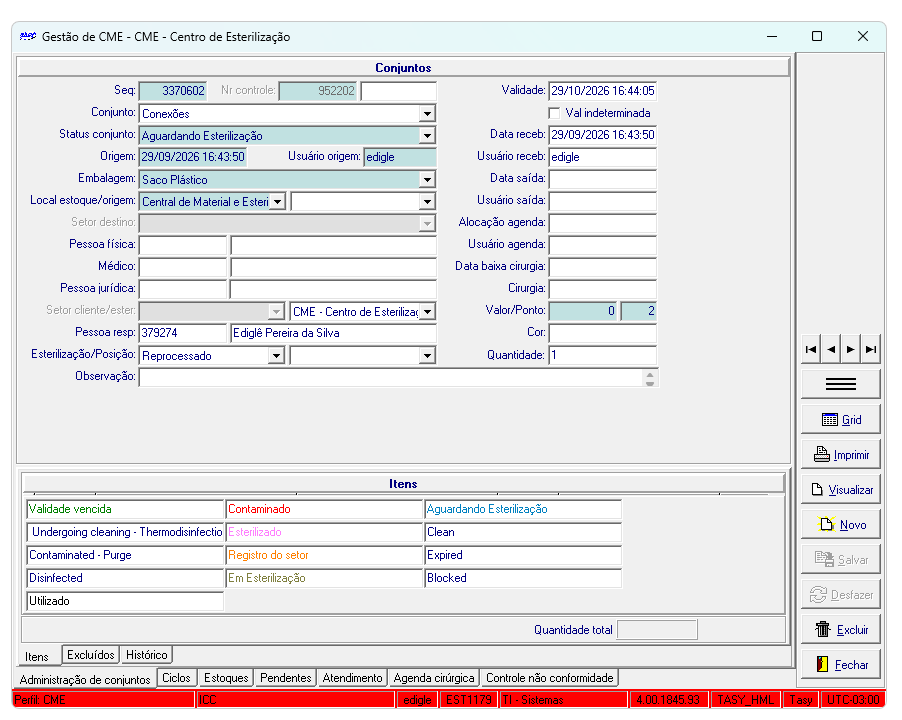902x720 pixels.
Task: Go to the last record
Action: (x=870, y=349)
